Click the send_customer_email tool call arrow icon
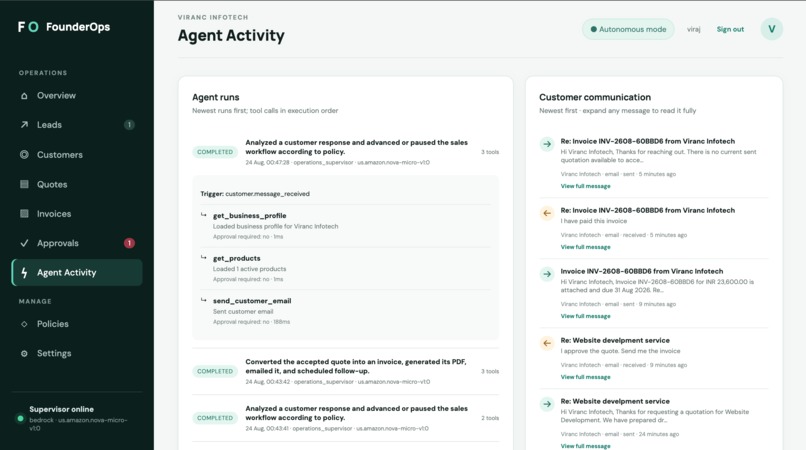 click(204, 300)
